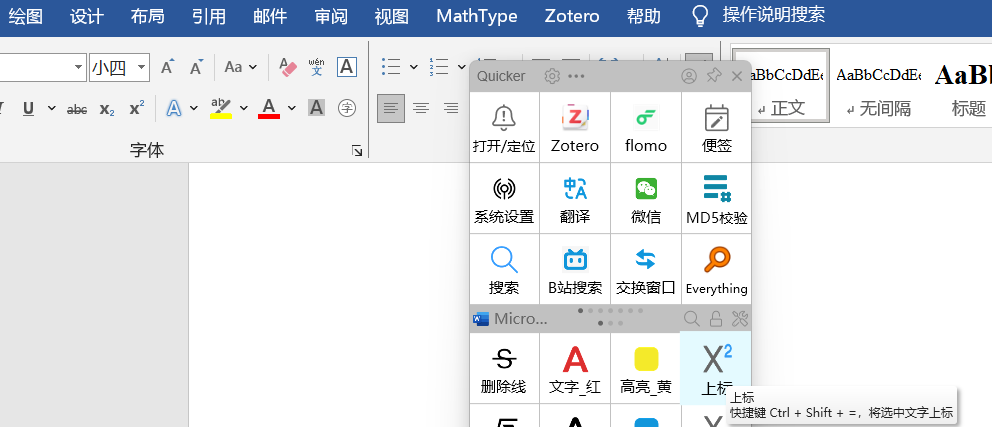Open Quicker more options (three dots)

pos(576,77)
